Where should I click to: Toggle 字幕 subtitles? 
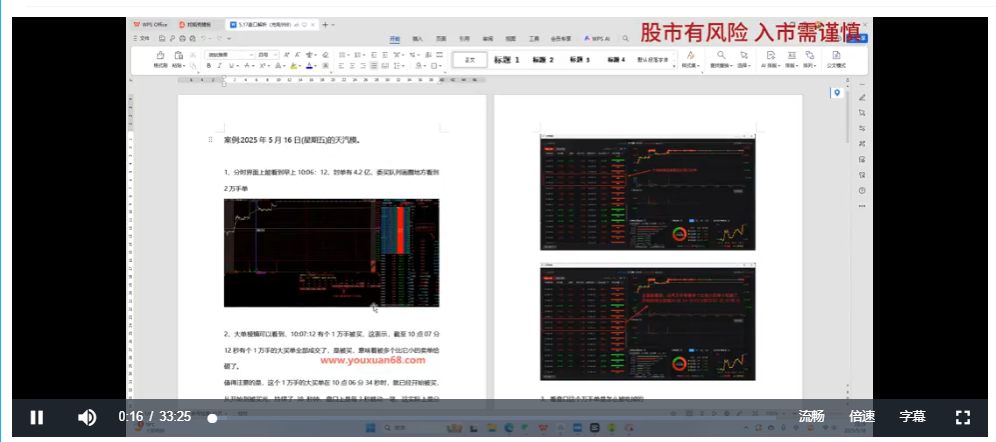(912, 417)
